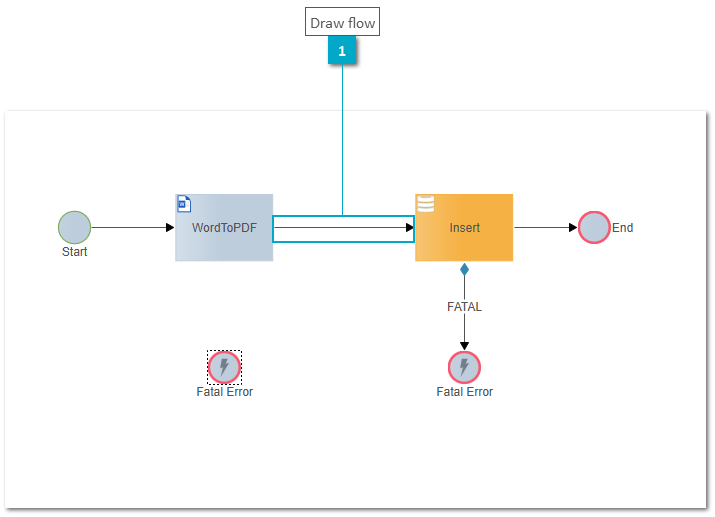This screenshot has width=715, height=517.
Task: Select the WordToPDF activity block
Action: (224, 227)
